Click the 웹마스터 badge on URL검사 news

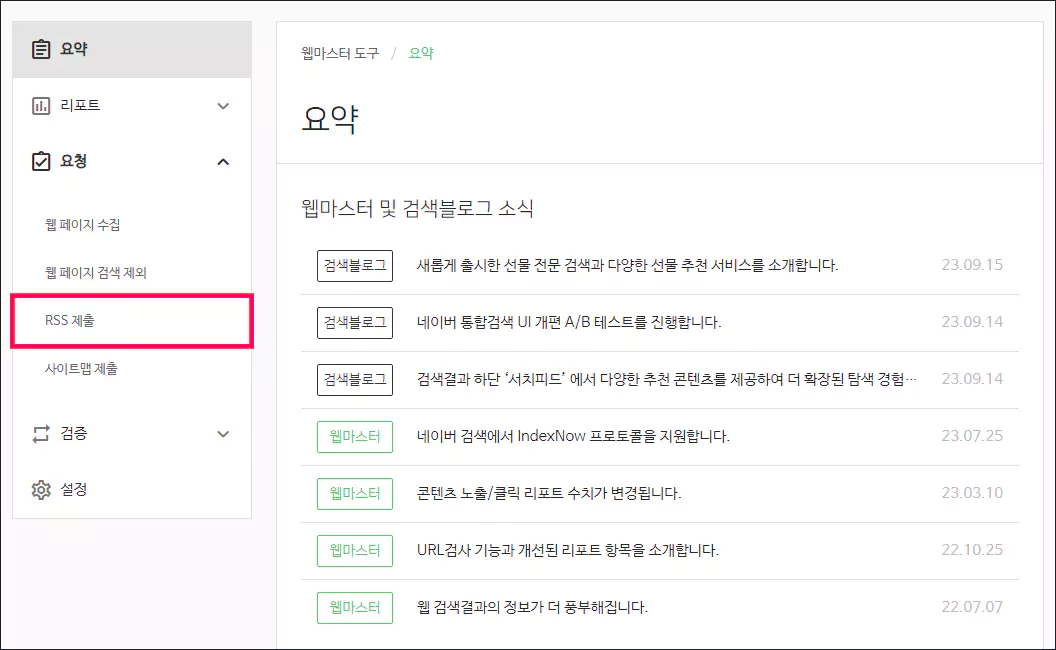(355, 550)
